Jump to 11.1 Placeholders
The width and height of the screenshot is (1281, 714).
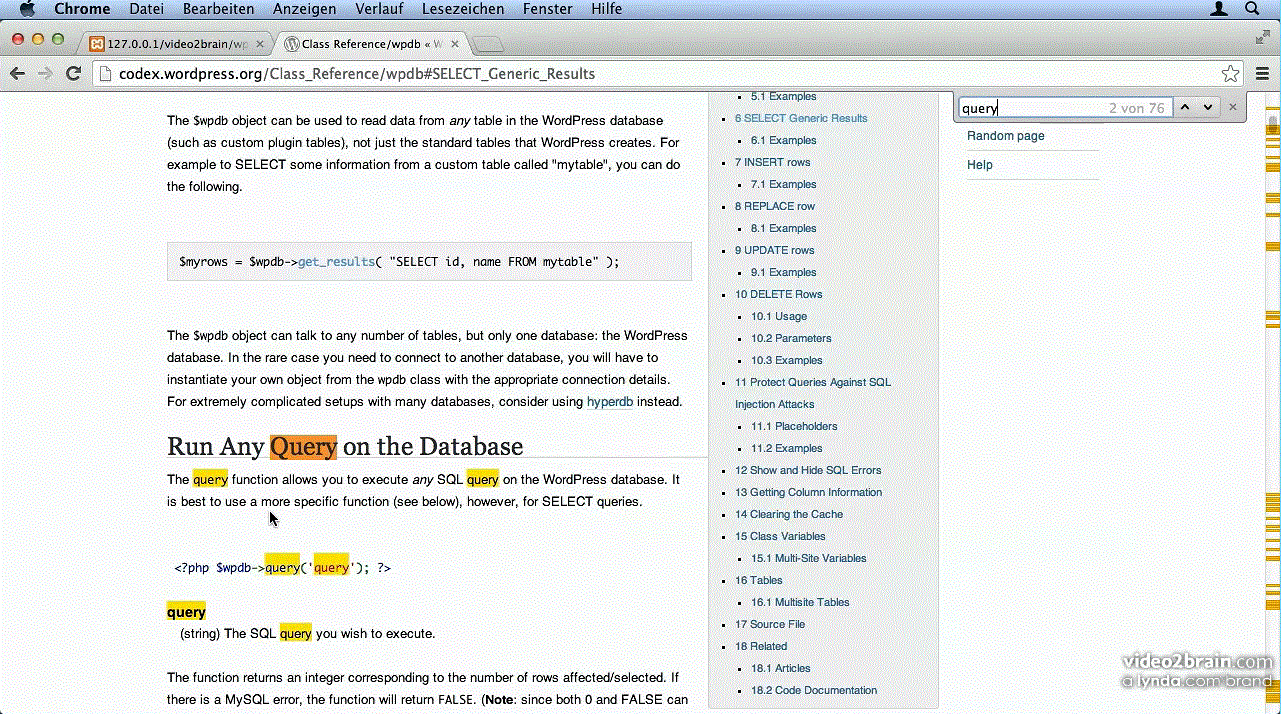794,426
